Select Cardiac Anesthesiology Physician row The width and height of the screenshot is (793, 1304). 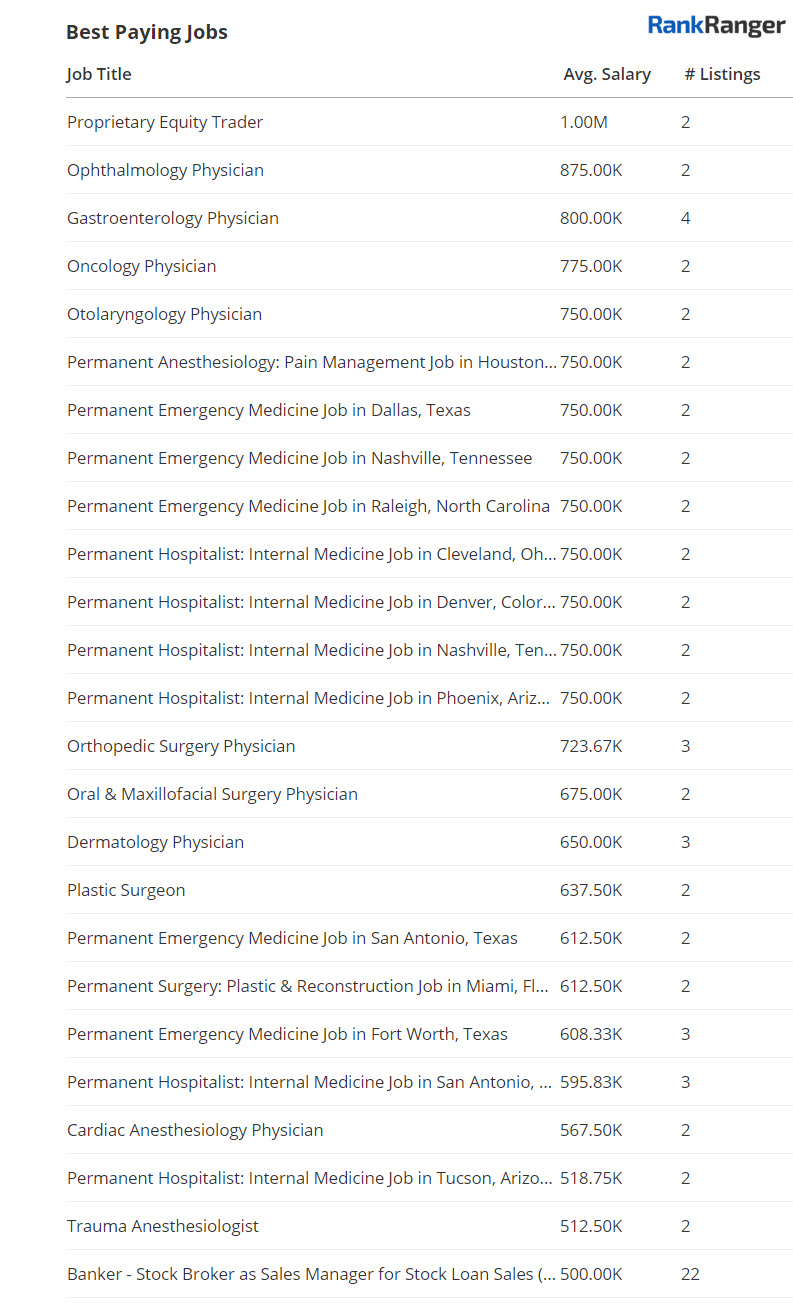click(x=195, y=1130)
